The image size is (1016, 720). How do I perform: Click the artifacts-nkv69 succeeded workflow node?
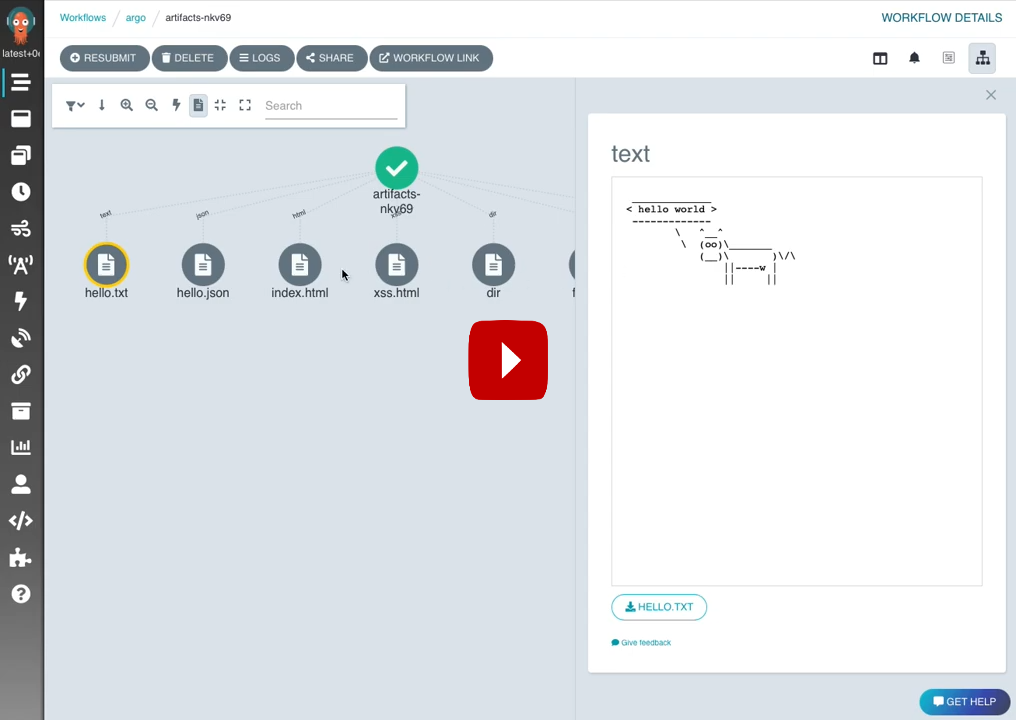(397, 168)
